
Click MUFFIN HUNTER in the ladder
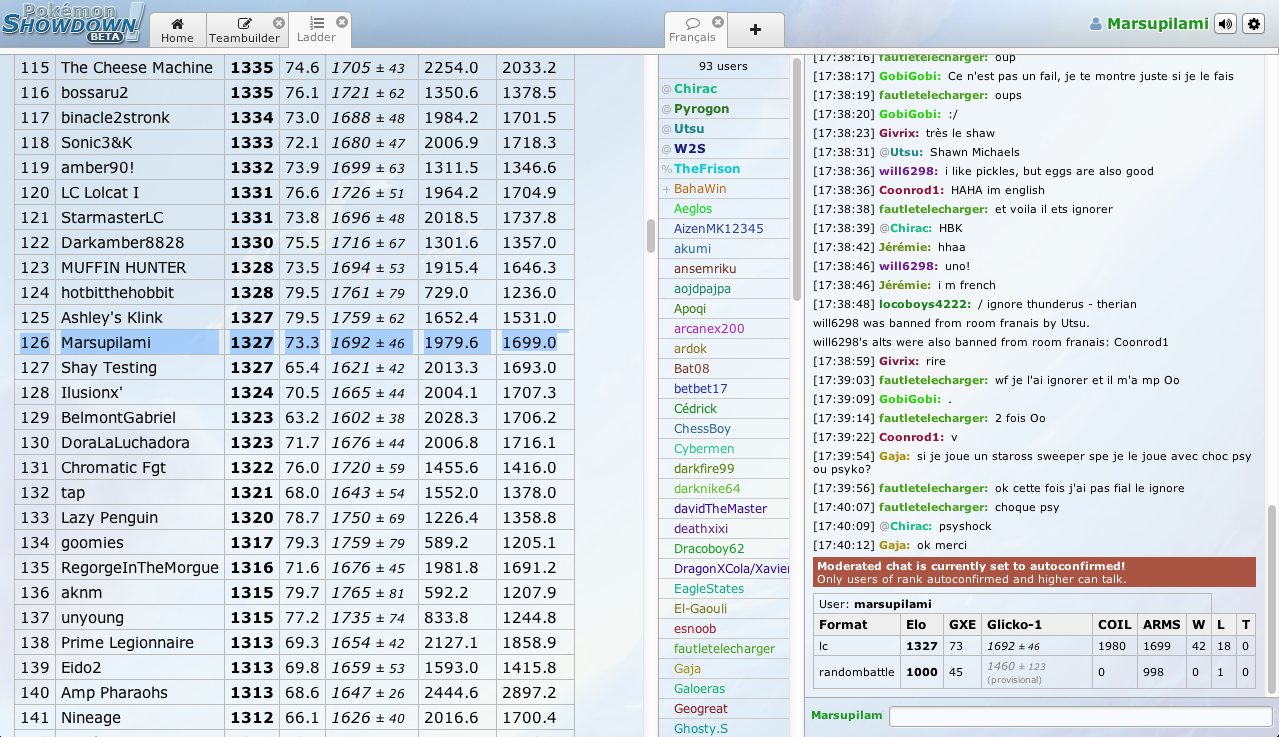[124, 268]
